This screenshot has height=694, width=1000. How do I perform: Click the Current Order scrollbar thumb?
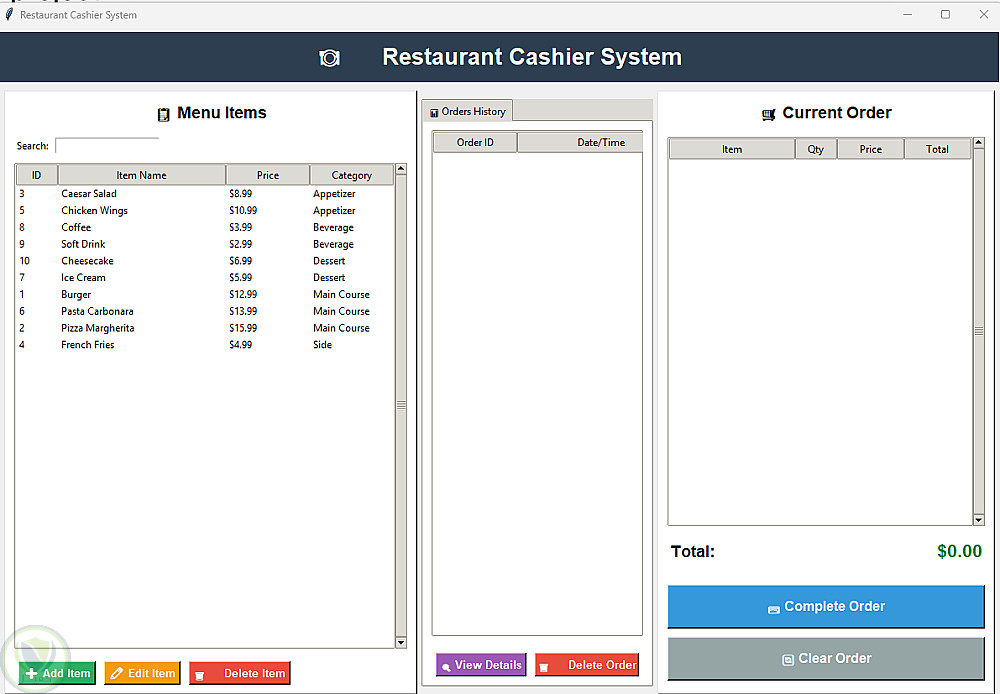[x=979, y=331]
